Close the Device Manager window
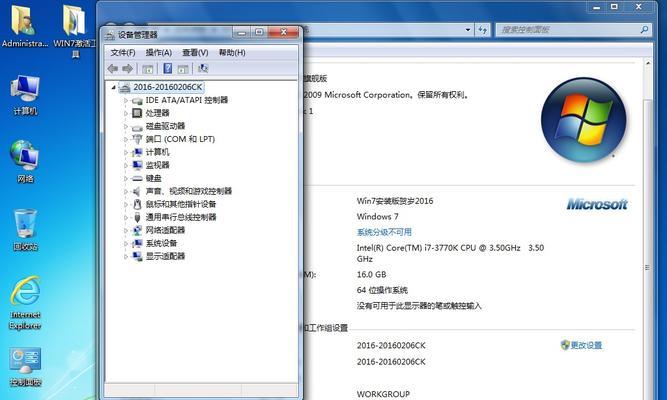 [284, 32]
